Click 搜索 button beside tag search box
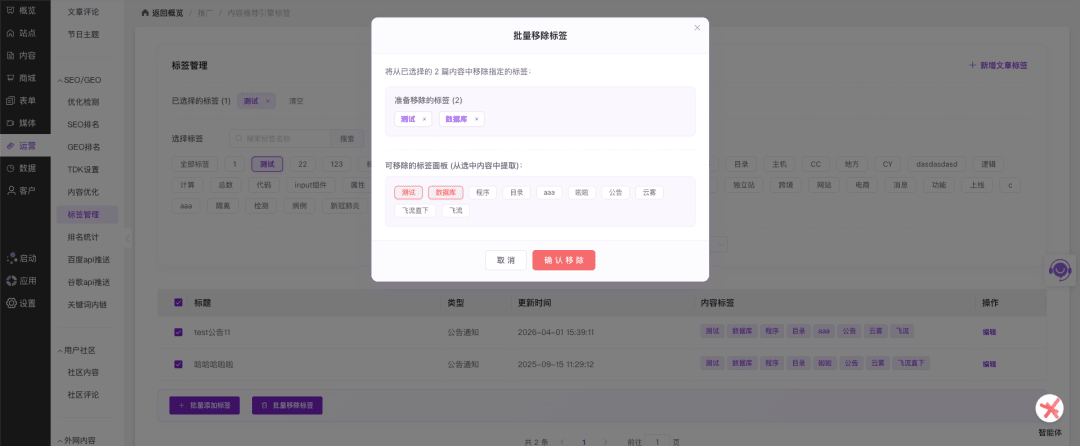 (347, 138)
